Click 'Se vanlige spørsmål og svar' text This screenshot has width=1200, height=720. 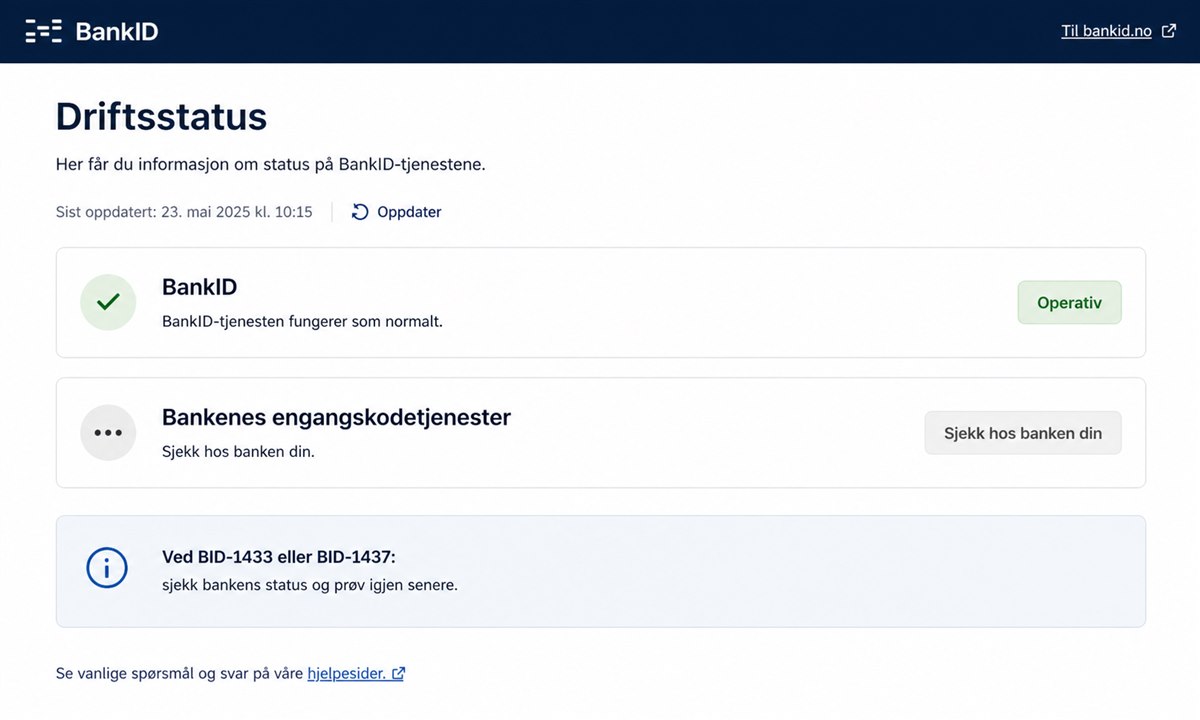pyautogui.click(x=179, y=674)
